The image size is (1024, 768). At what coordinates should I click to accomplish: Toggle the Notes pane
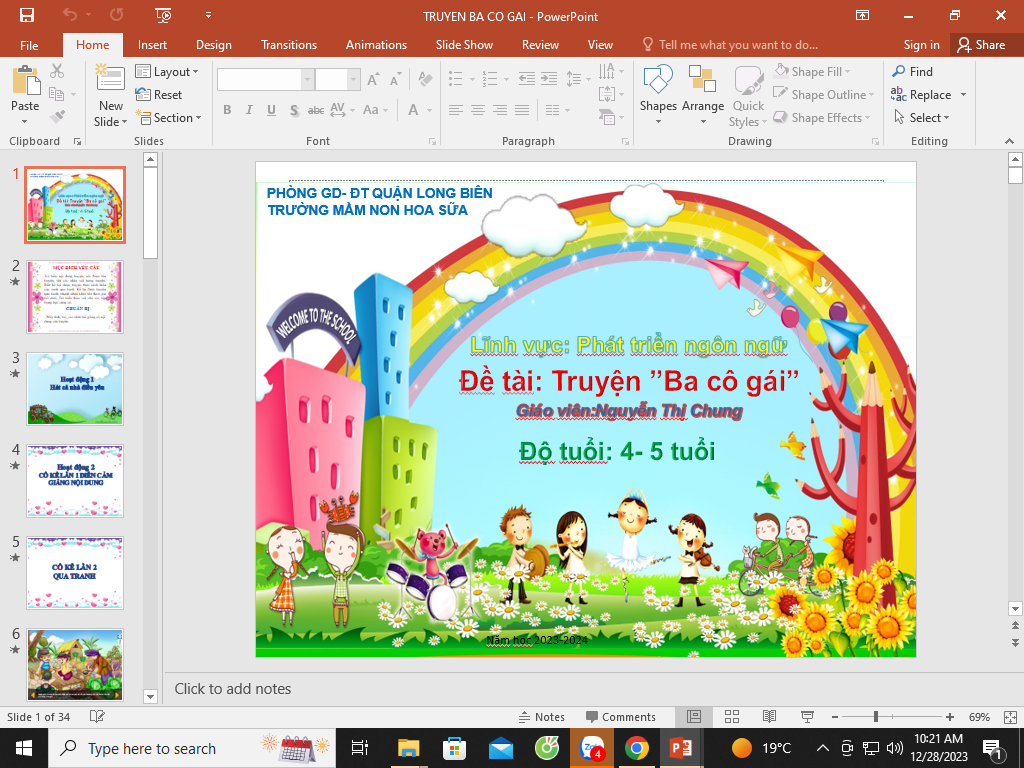click(x=541, y=717)
